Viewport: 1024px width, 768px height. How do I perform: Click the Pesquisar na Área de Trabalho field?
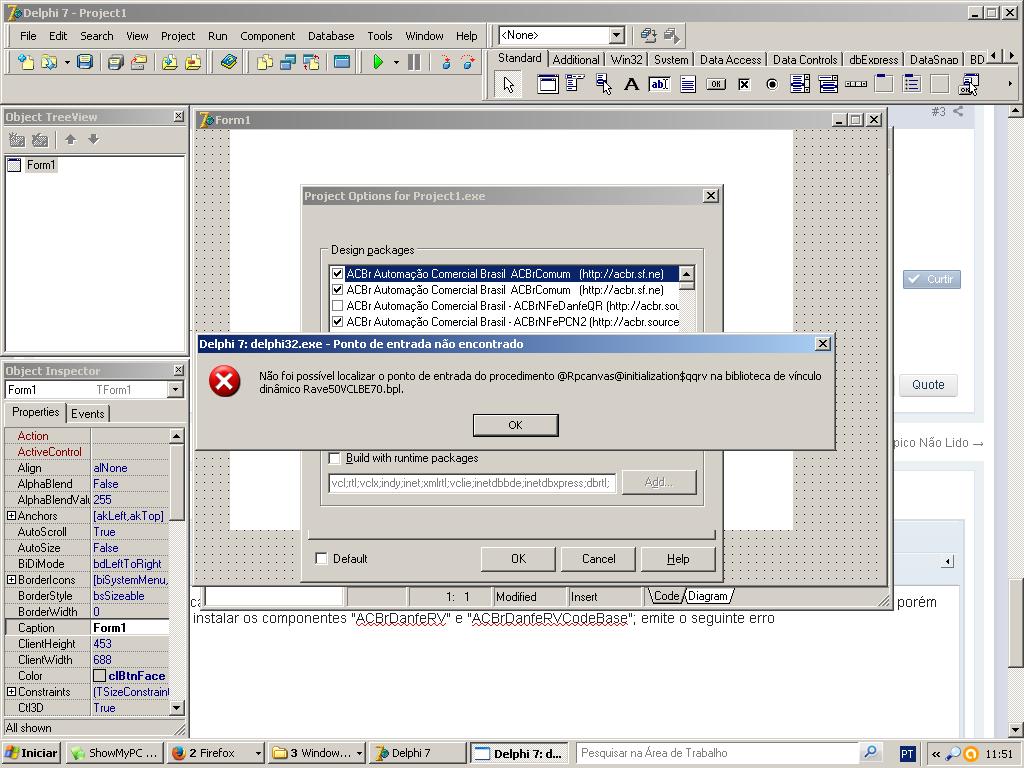point(718,753)
